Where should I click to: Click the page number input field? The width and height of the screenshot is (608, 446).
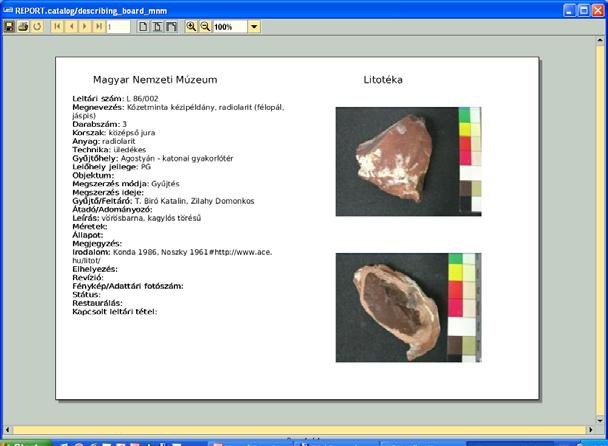(x=118, y=27)
